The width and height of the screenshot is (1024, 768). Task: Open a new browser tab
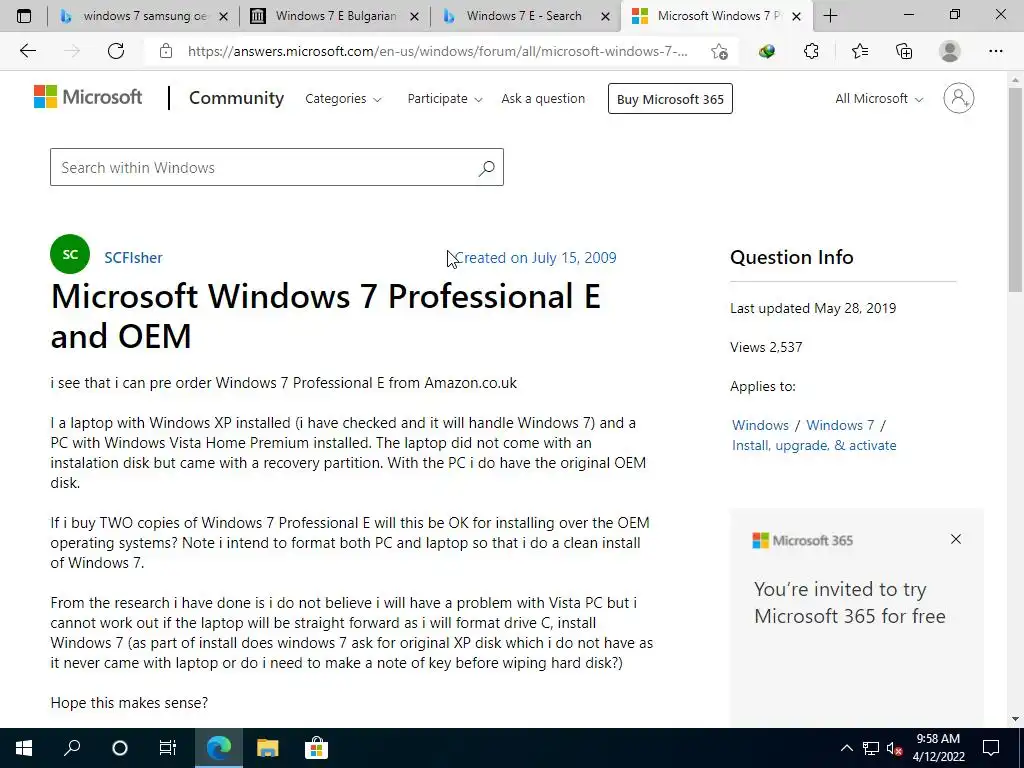(x=830, y=16)
